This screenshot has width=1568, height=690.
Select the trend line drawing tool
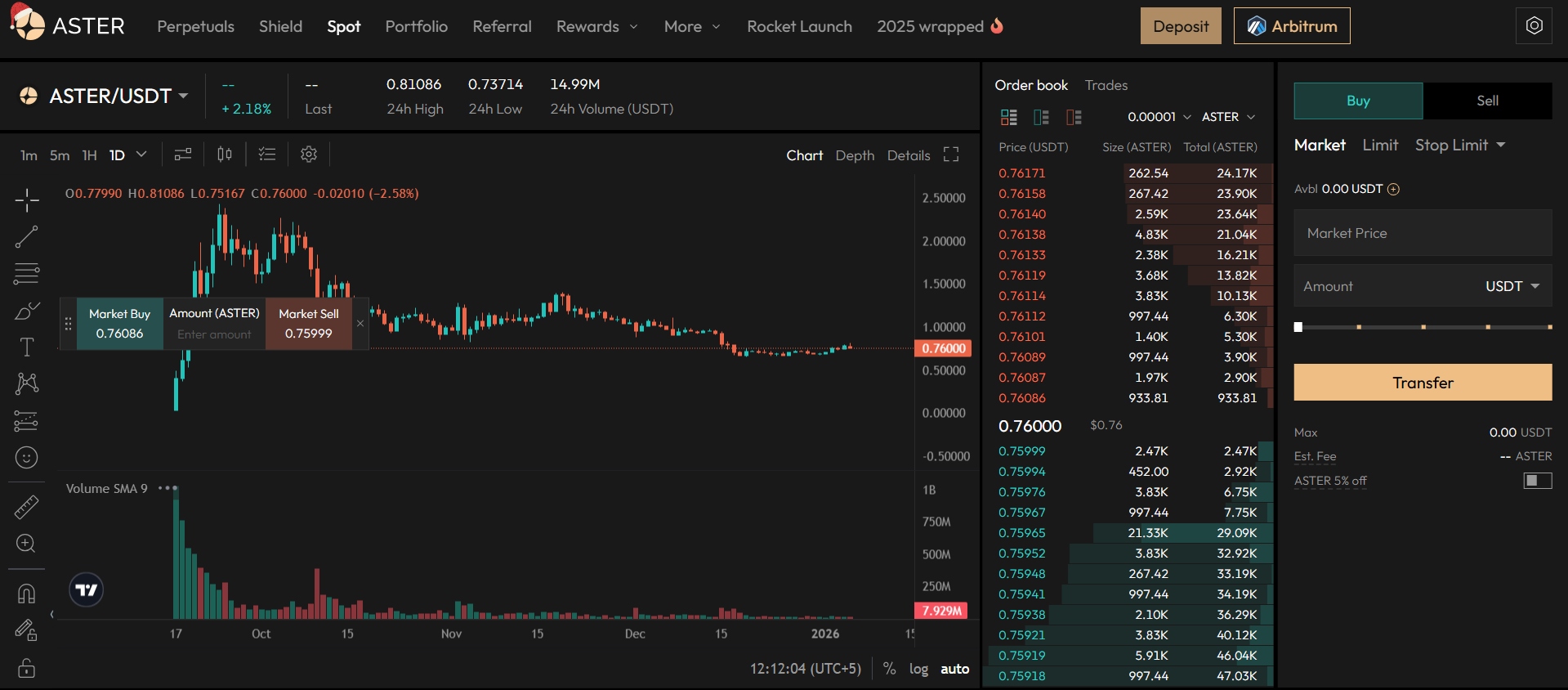coord(27,237)
